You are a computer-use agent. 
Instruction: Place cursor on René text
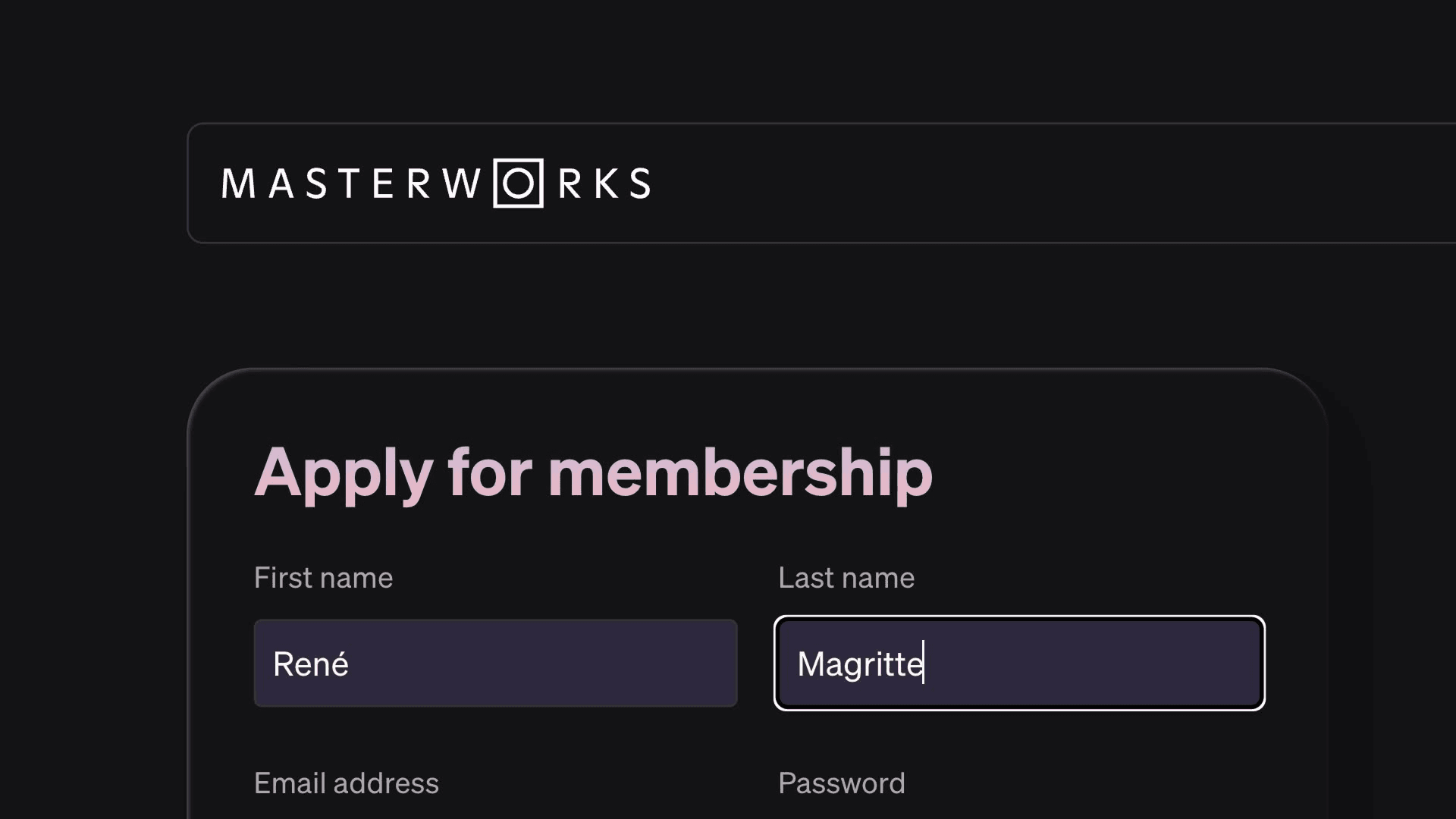click(310, 664)
